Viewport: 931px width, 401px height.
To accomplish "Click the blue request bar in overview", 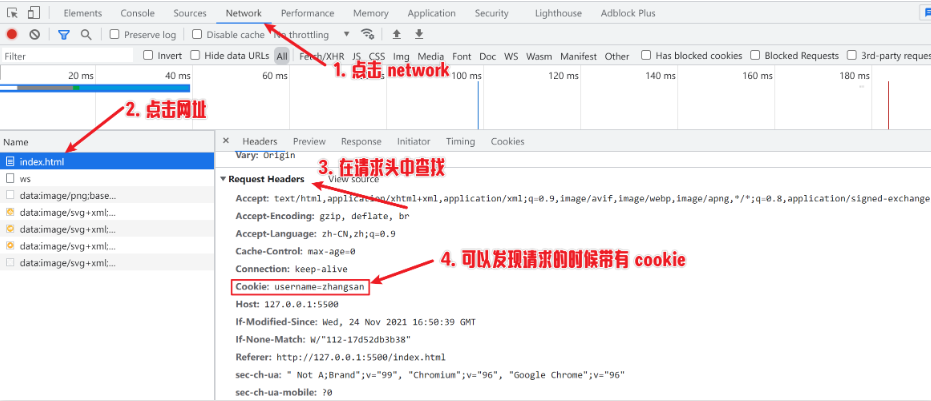I will (95, 88).
